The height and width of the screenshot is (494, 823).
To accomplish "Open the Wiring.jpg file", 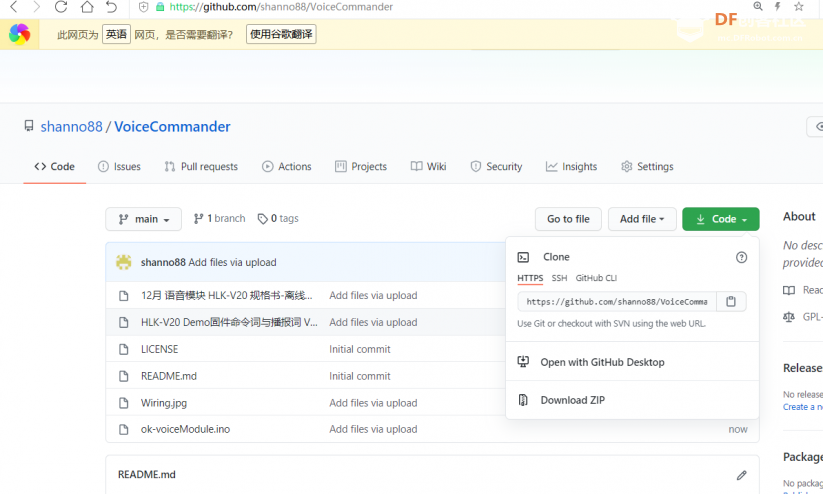I will click(164, 403).
